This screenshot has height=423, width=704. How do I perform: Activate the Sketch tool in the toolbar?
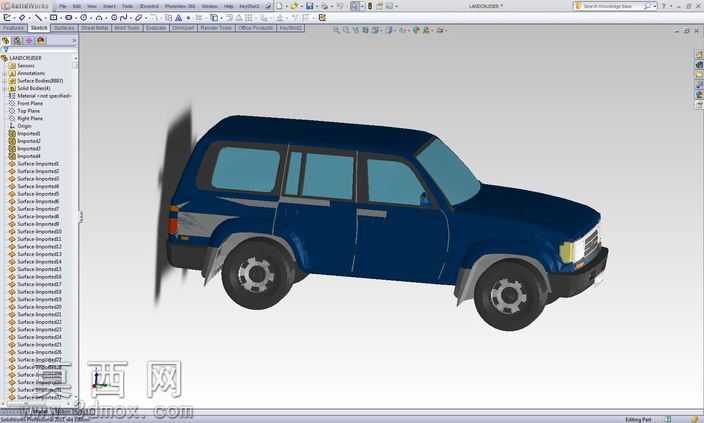[x=7, y=18]
